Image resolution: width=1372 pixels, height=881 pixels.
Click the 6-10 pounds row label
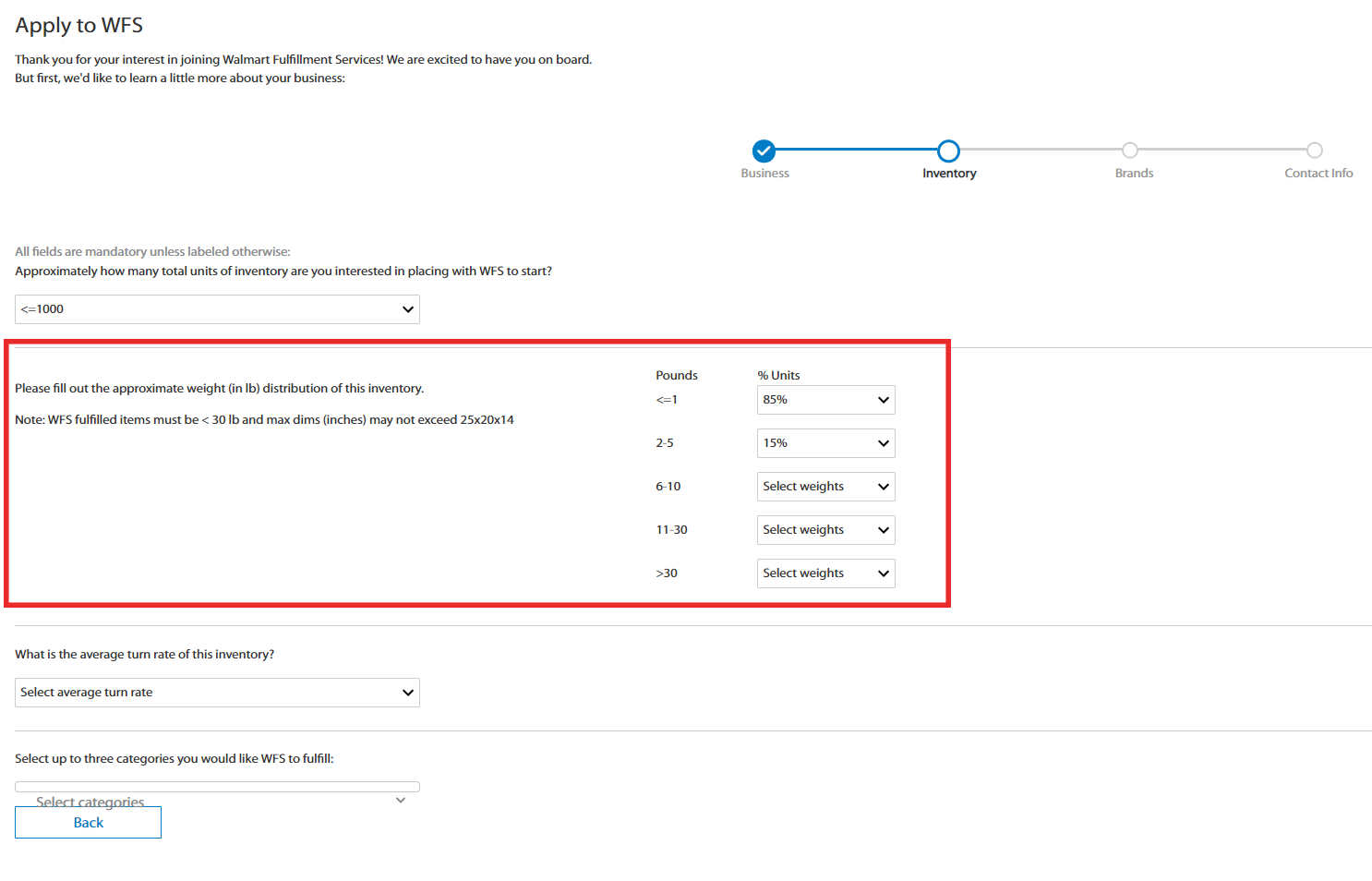[x=668, y=487]
